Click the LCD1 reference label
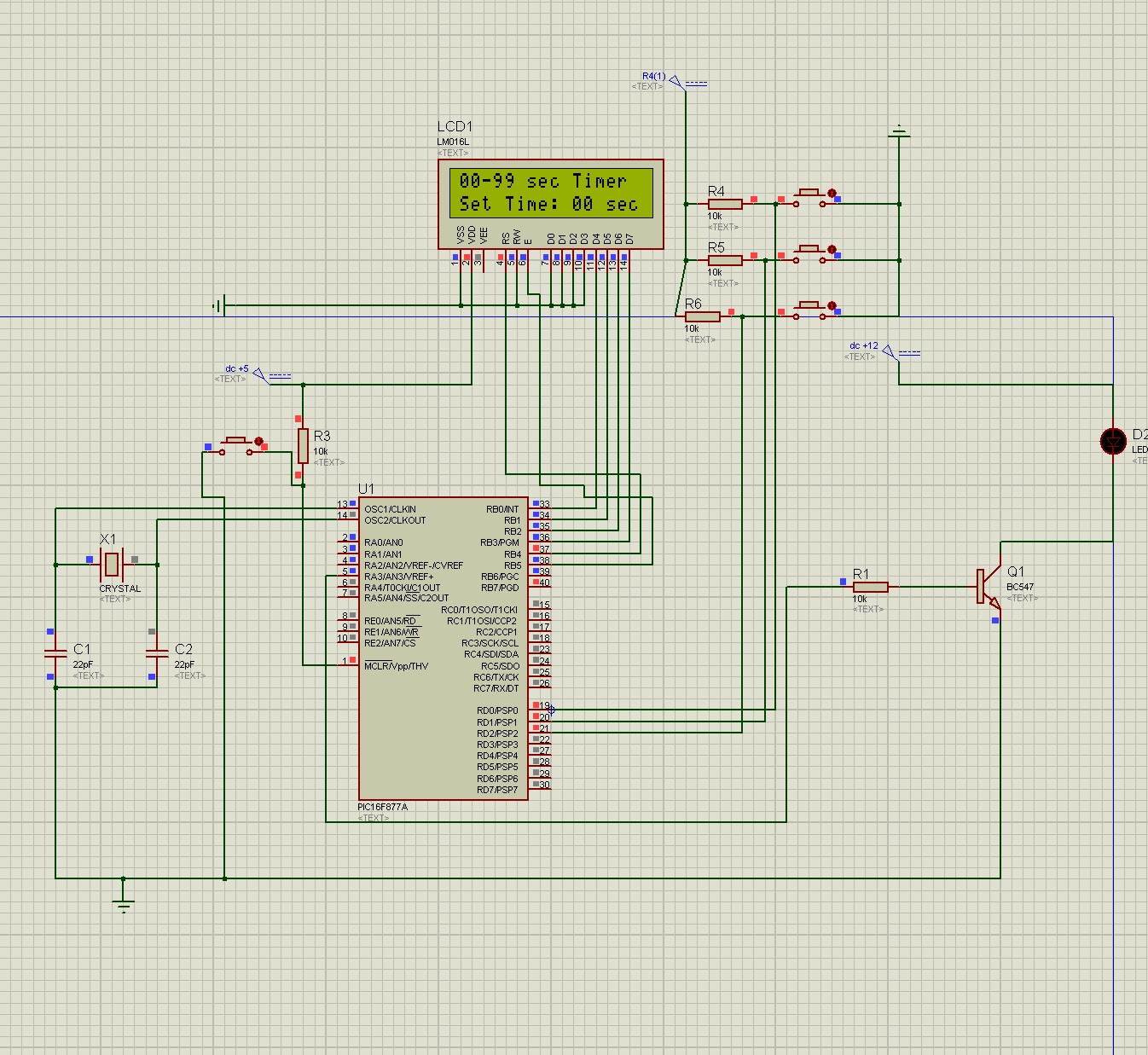1148x1055 pixels. pos(455,127)
